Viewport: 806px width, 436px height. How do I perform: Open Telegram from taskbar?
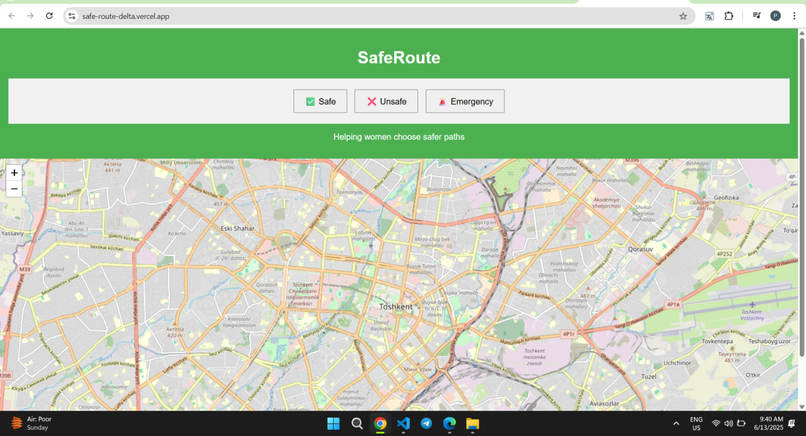tap(427, 424)
